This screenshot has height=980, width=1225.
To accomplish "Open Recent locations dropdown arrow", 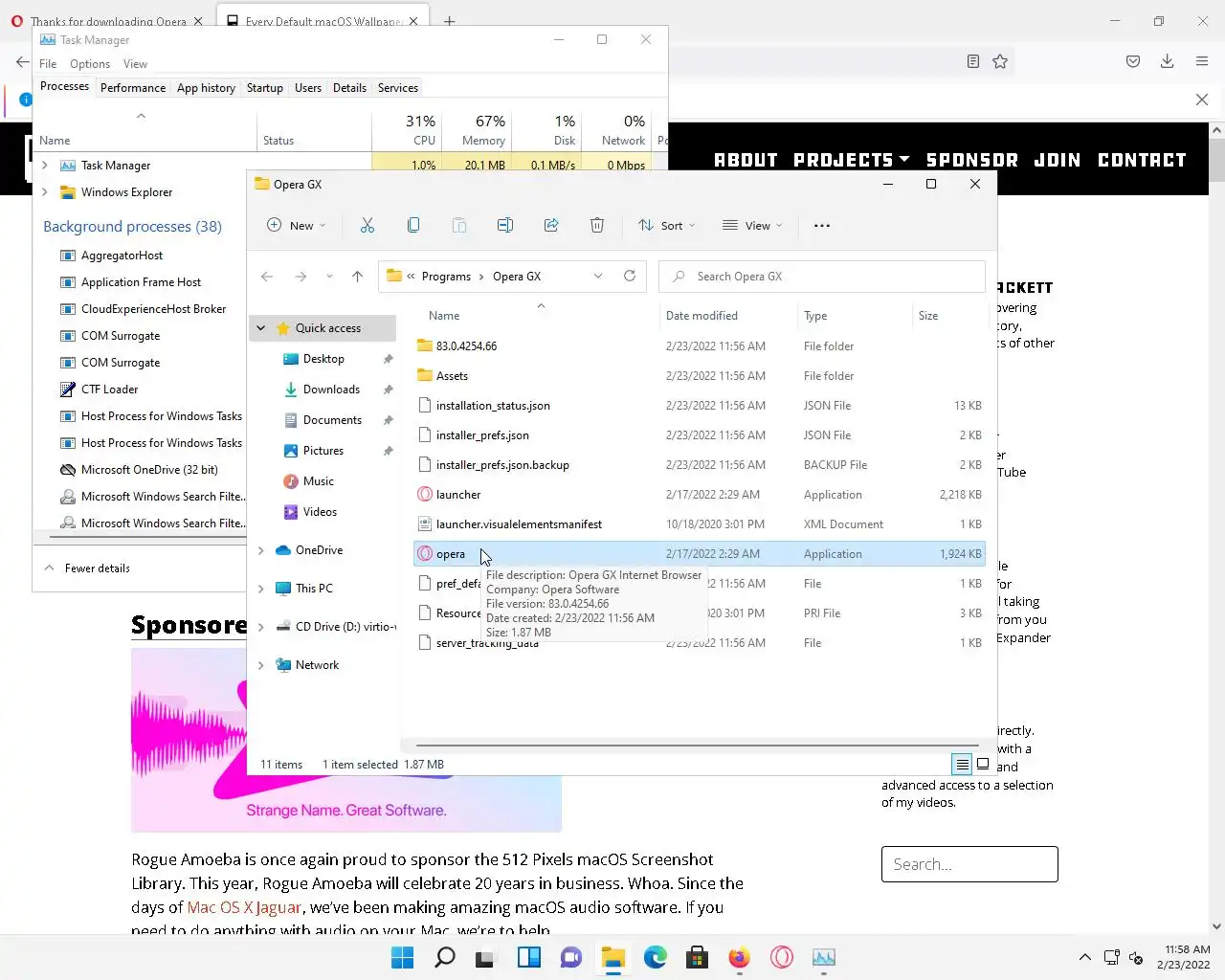I will pos(329,277).
